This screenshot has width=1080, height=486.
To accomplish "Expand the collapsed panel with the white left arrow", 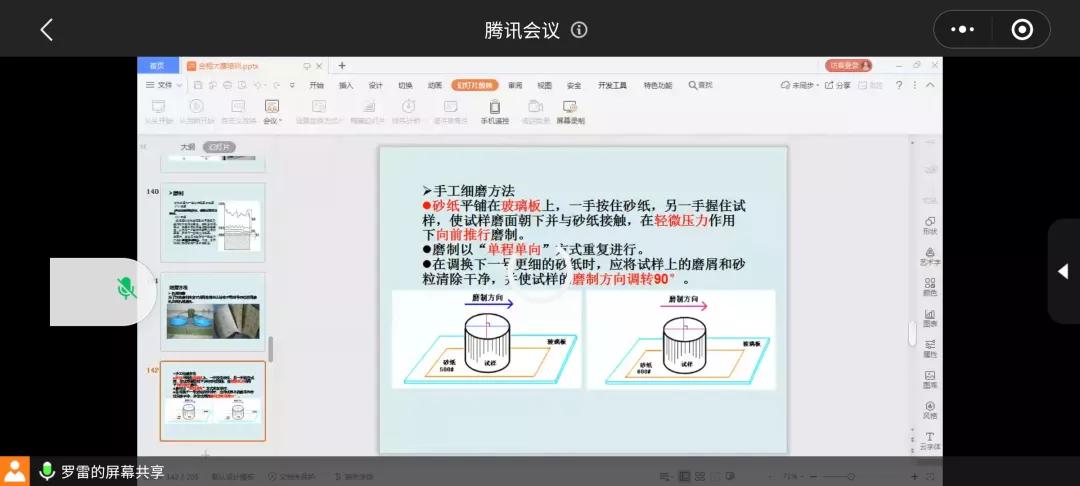I will (1062, 271).
